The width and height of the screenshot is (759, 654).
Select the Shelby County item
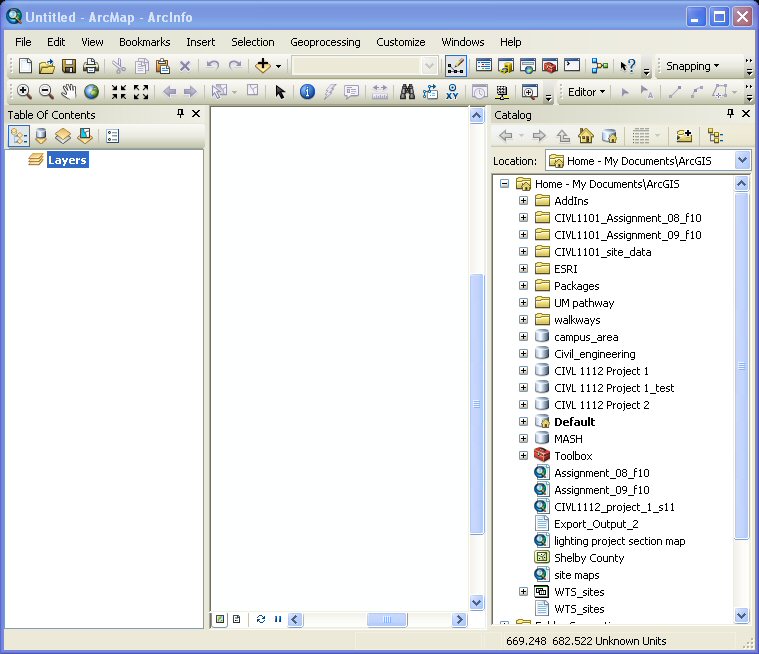click(589, 558)
